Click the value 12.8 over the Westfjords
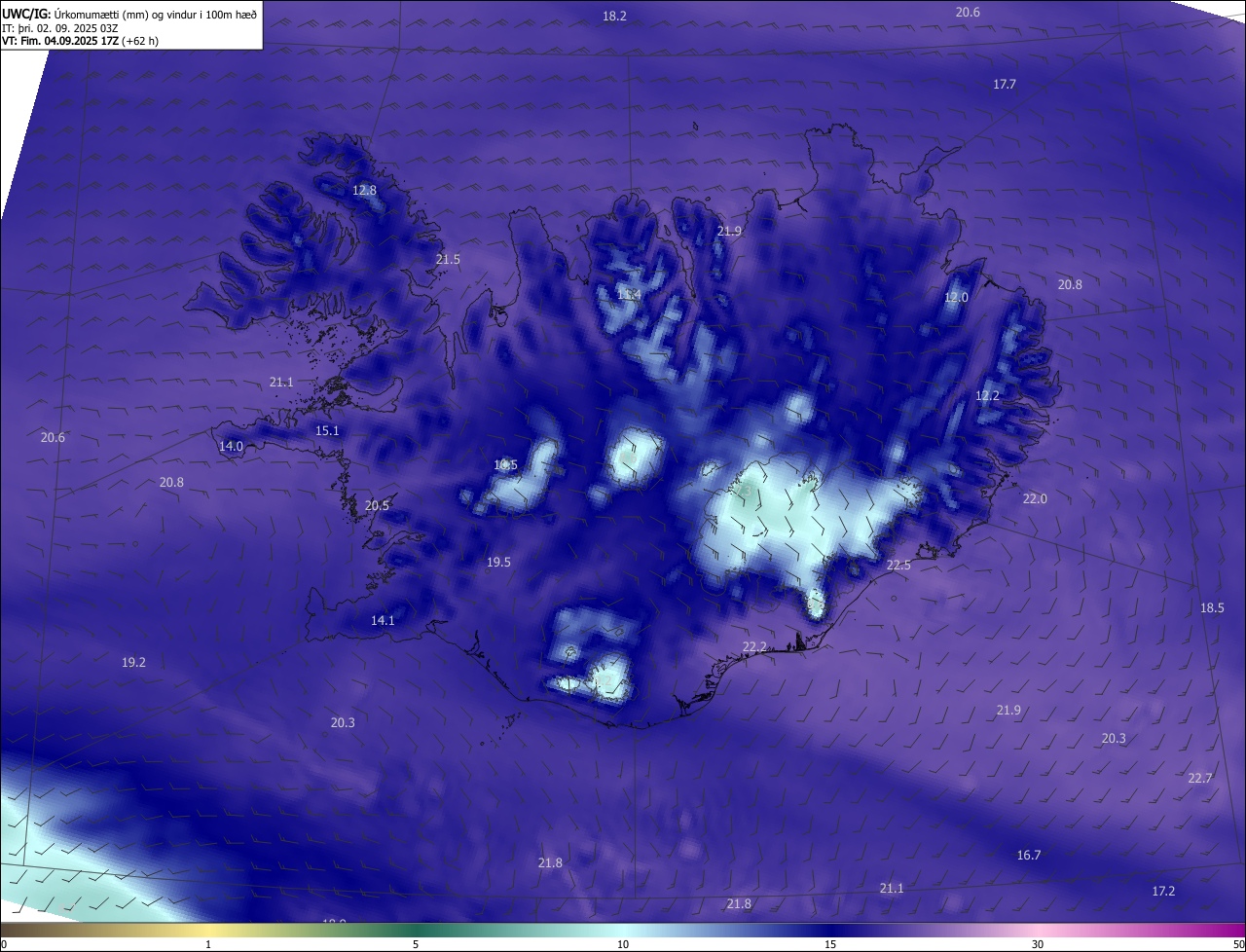Image resolution: width=1246 pixels, height=952 pixels. [364, 191]
